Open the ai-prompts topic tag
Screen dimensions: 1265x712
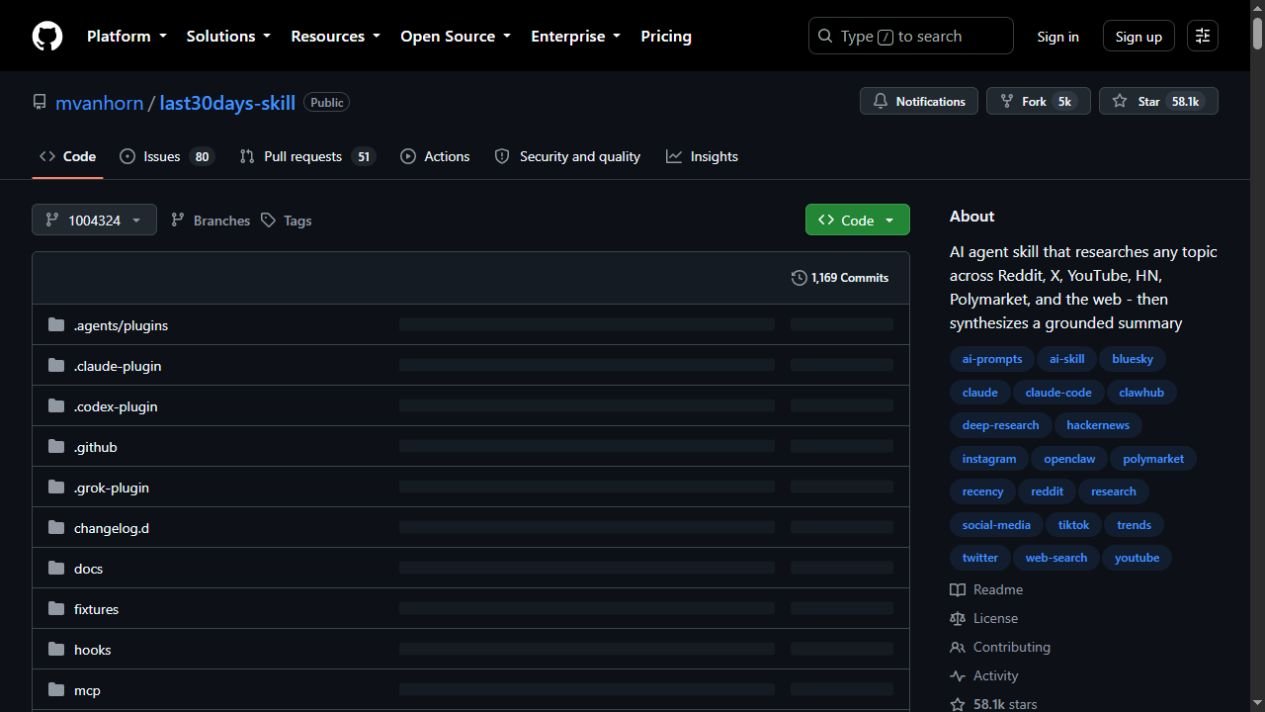[x=992, y=359]
